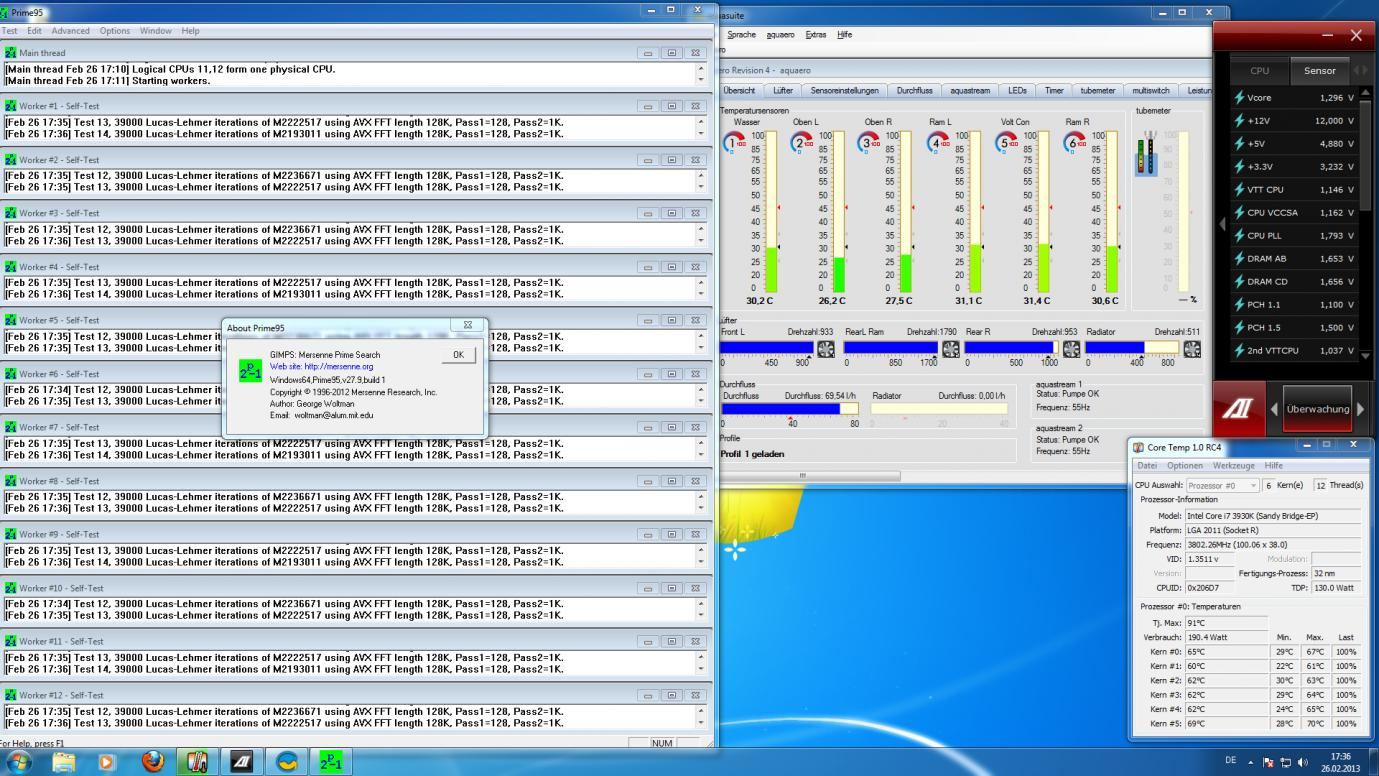Click volume icon in system tray
This screenshot has width=1379, height=776.
coord(1303,762)
